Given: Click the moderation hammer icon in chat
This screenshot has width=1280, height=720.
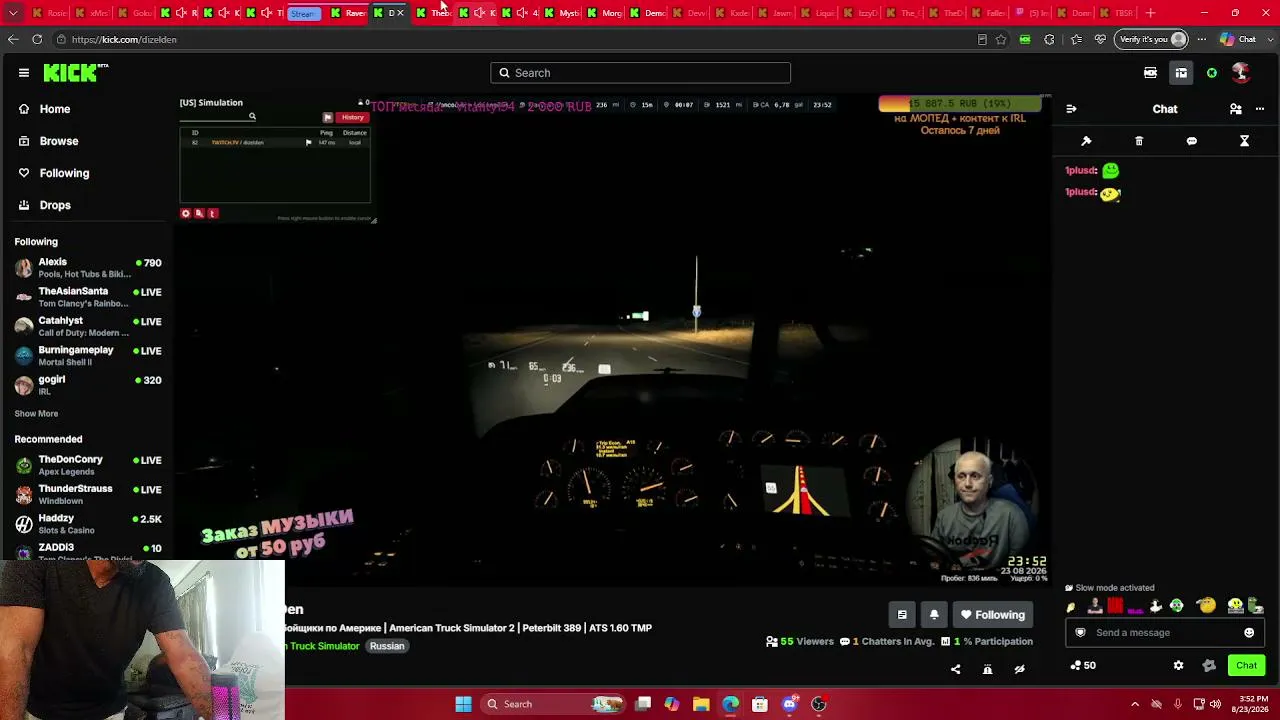Looking at the screenshot, I should (1086, 141).
